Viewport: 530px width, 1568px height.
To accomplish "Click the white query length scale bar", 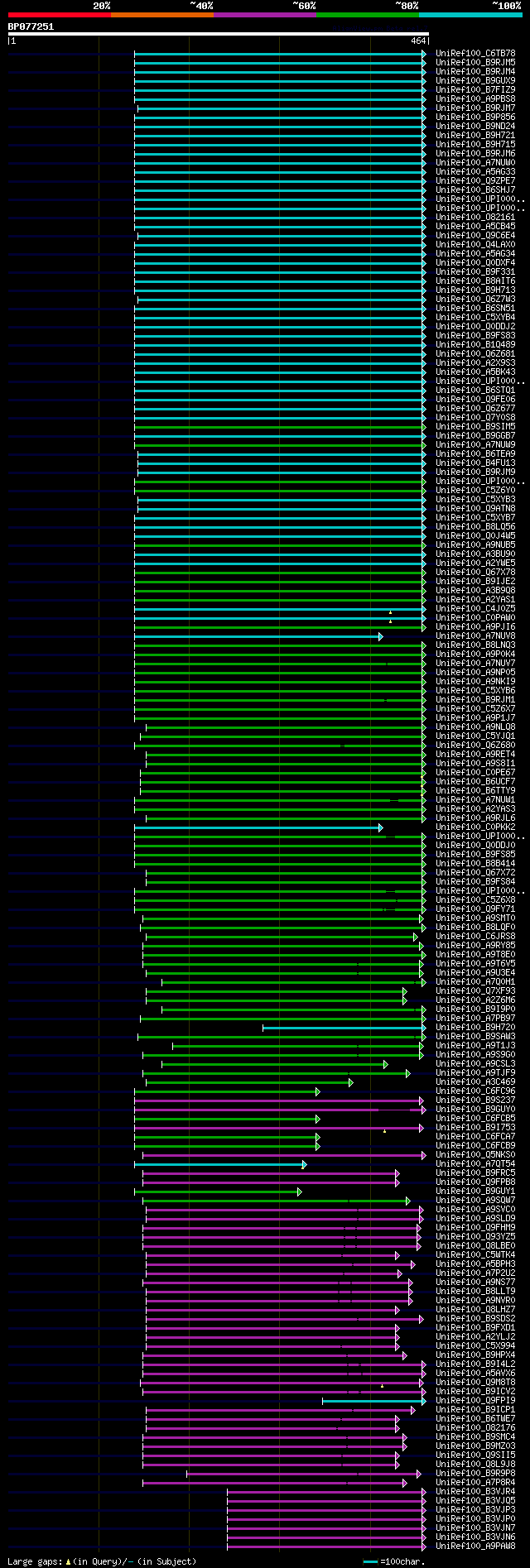I will click(x=218, y=34).
